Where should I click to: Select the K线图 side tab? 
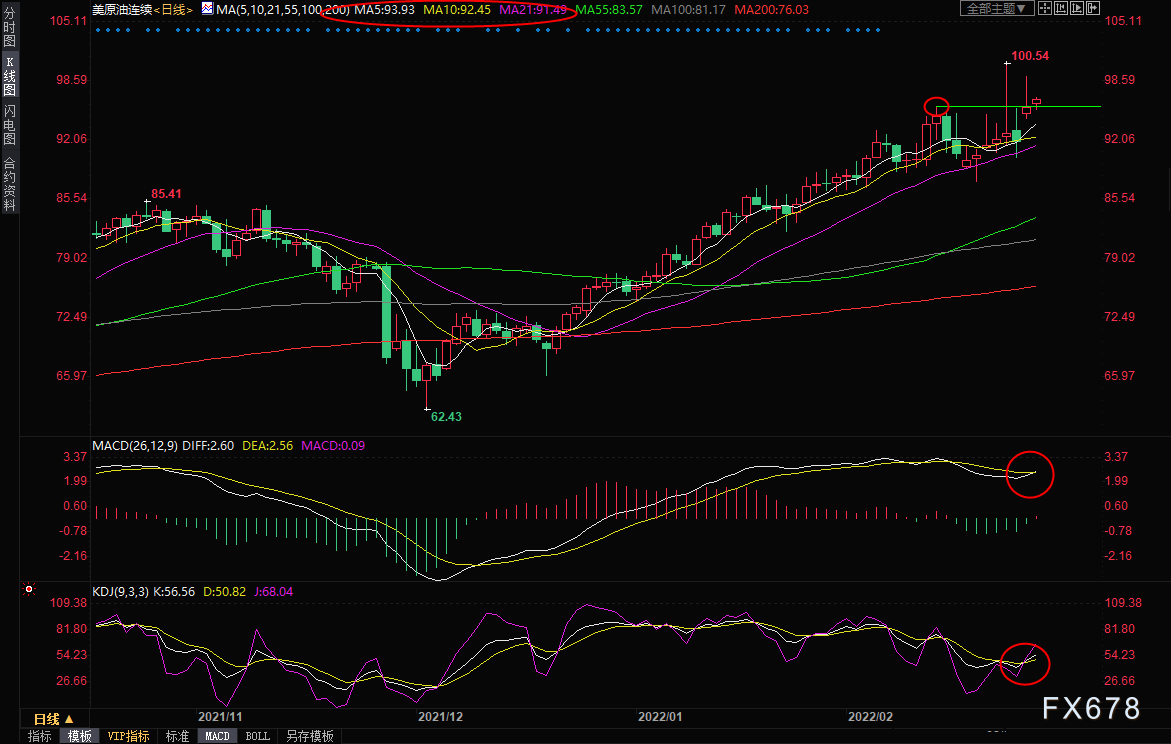tap(10, 75)
